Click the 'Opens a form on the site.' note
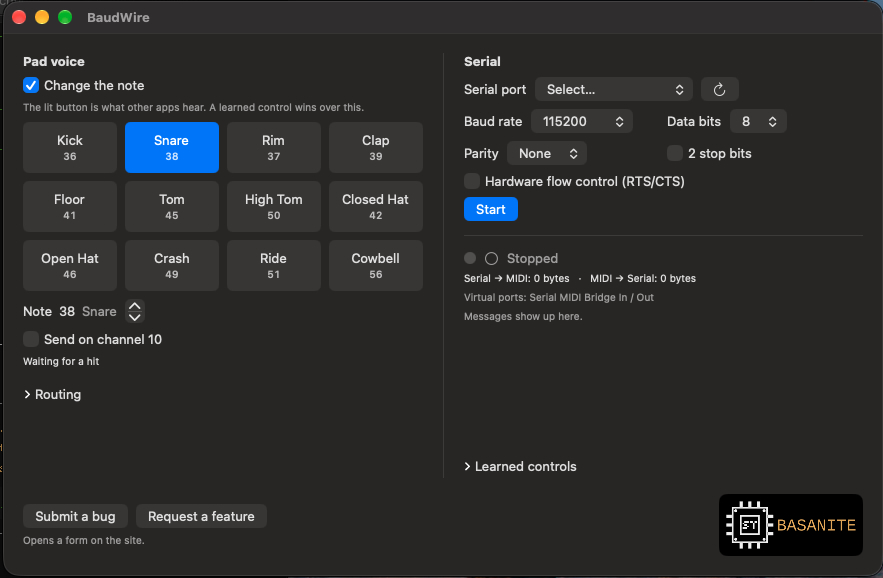 click(84, 540)
